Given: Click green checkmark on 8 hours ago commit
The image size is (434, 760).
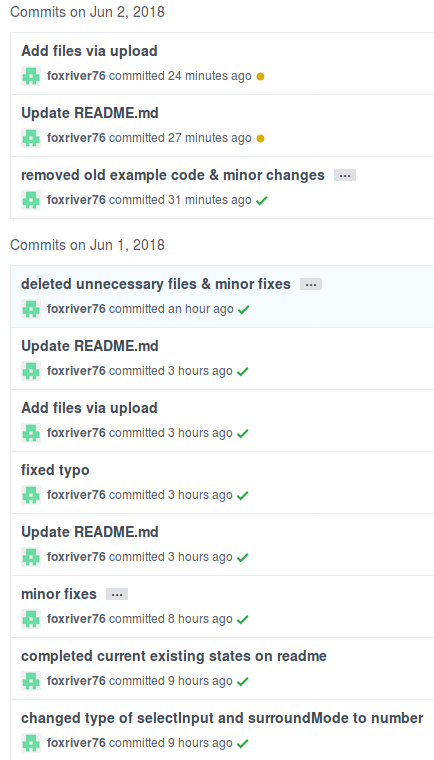Looking at the screenshot, I should [242, 619].
